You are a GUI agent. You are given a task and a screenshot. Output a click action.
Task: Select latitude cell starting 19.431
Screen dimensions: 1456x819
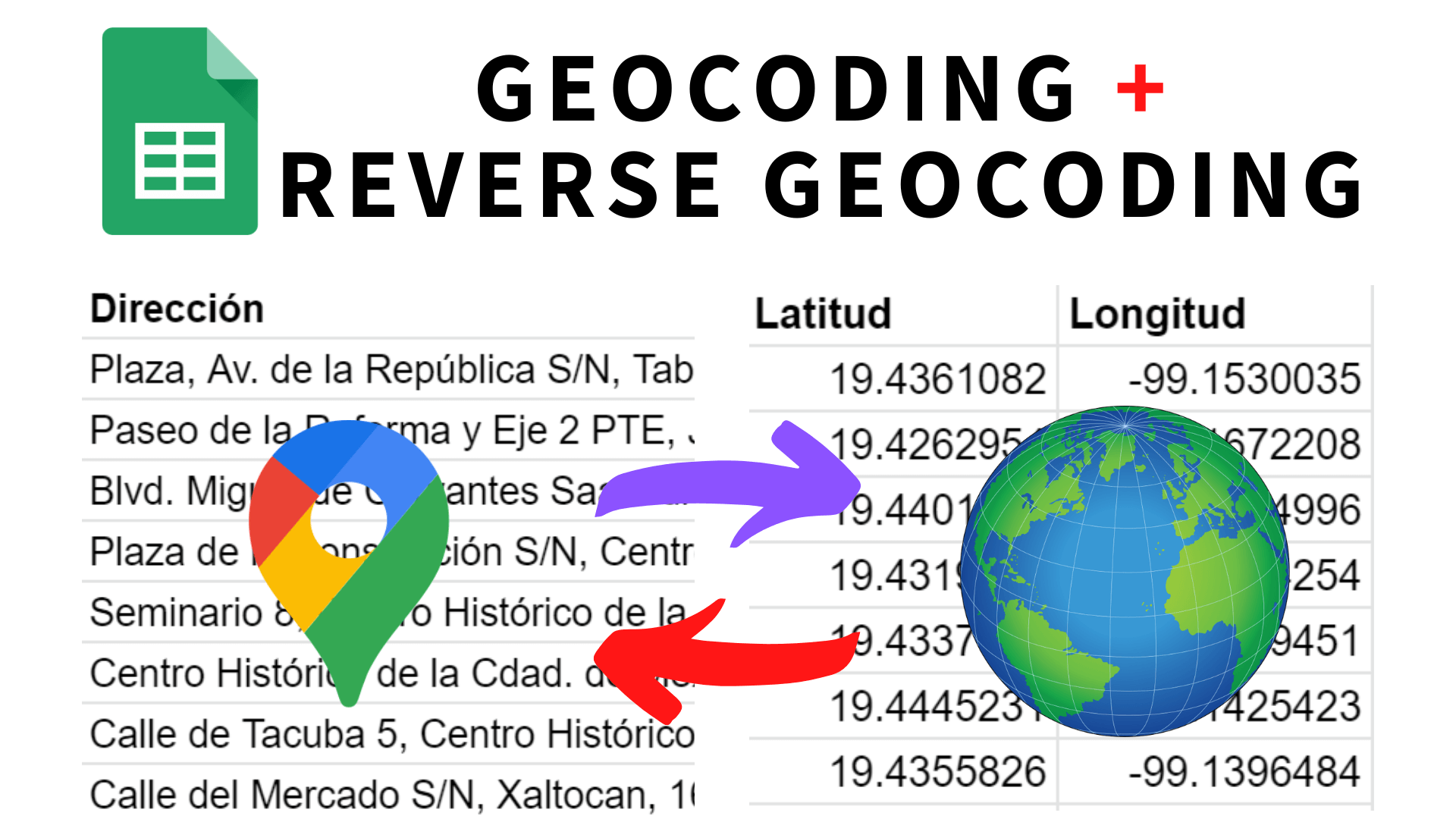tap(903, 575)
